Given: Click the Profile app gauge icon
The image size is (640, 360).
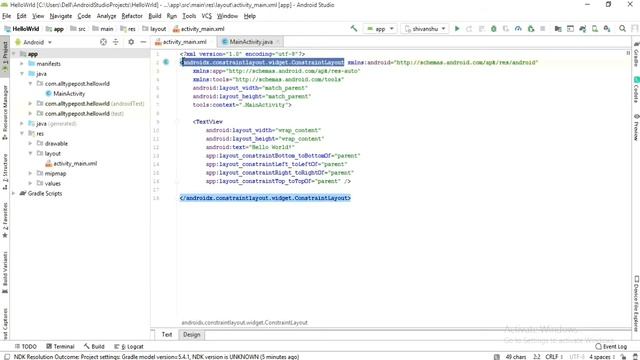Looking at the screenshot, I should coord(518,29).
